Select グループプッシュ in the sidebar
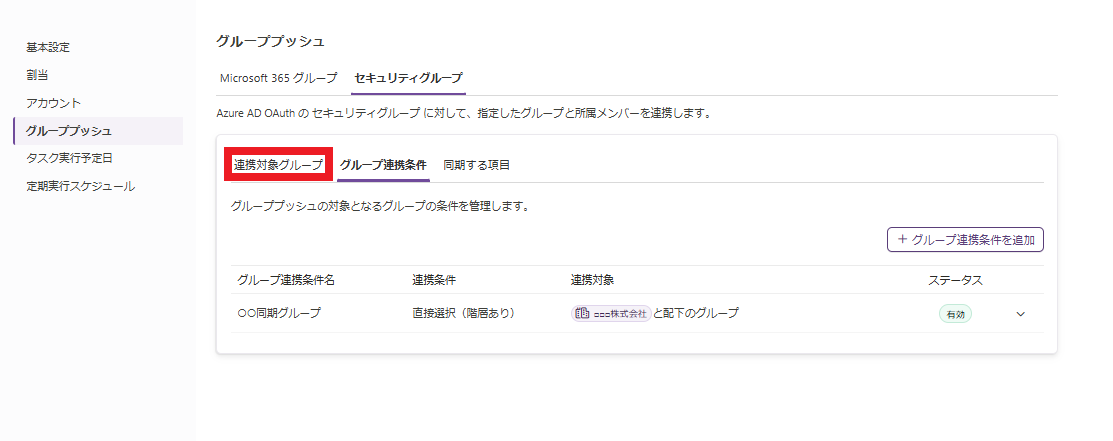Screen dimensions: 1113x441 [69, 131]
